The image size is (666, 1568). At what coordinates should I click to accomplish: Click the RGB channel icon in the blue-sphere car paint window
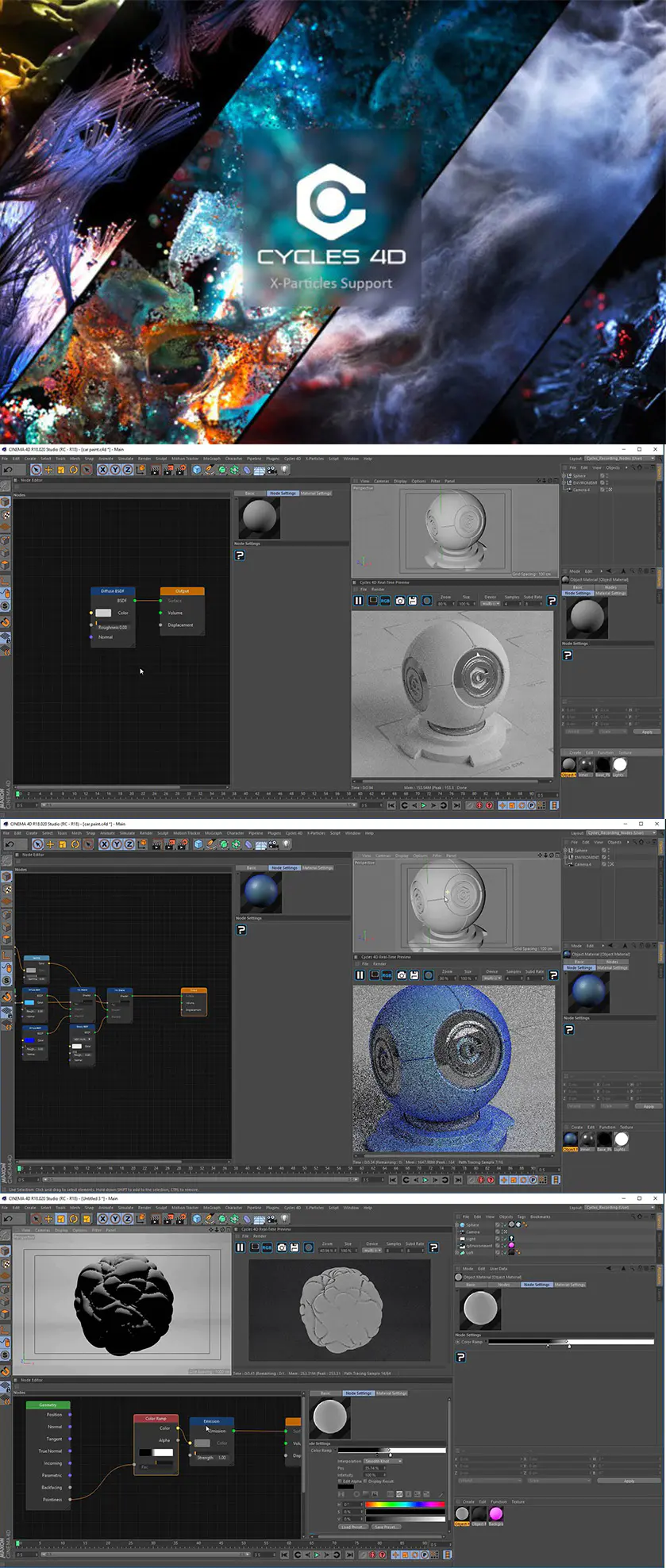pyautogui.click(x=387, y=975)
